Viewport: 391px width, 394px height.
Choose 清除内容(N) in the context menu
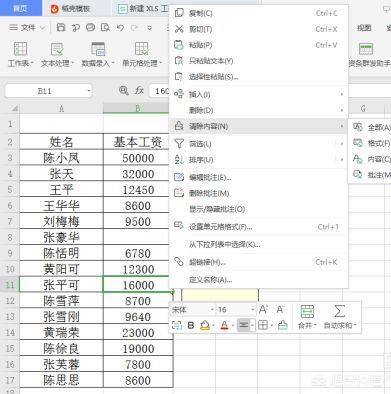(259, 126)
